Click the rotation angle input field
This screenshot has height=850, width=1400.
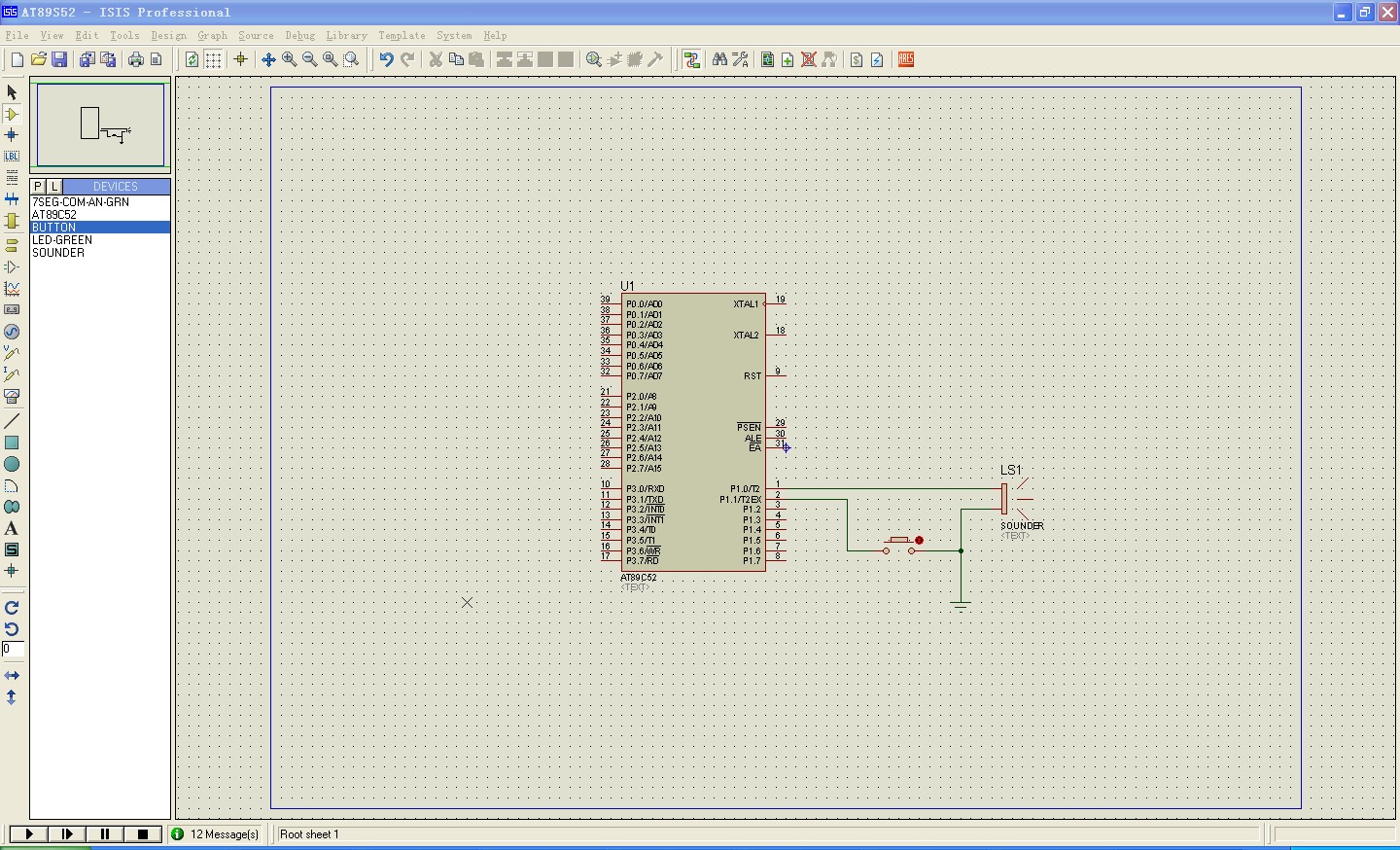[14, 649]
